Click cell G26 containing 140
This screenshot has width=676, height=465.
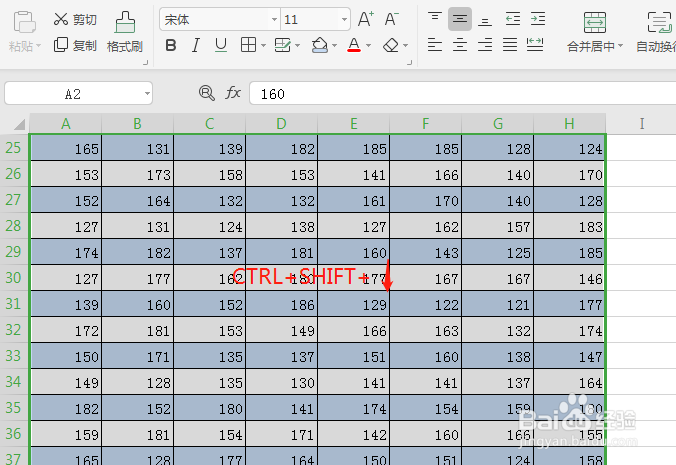pos(498,174)
